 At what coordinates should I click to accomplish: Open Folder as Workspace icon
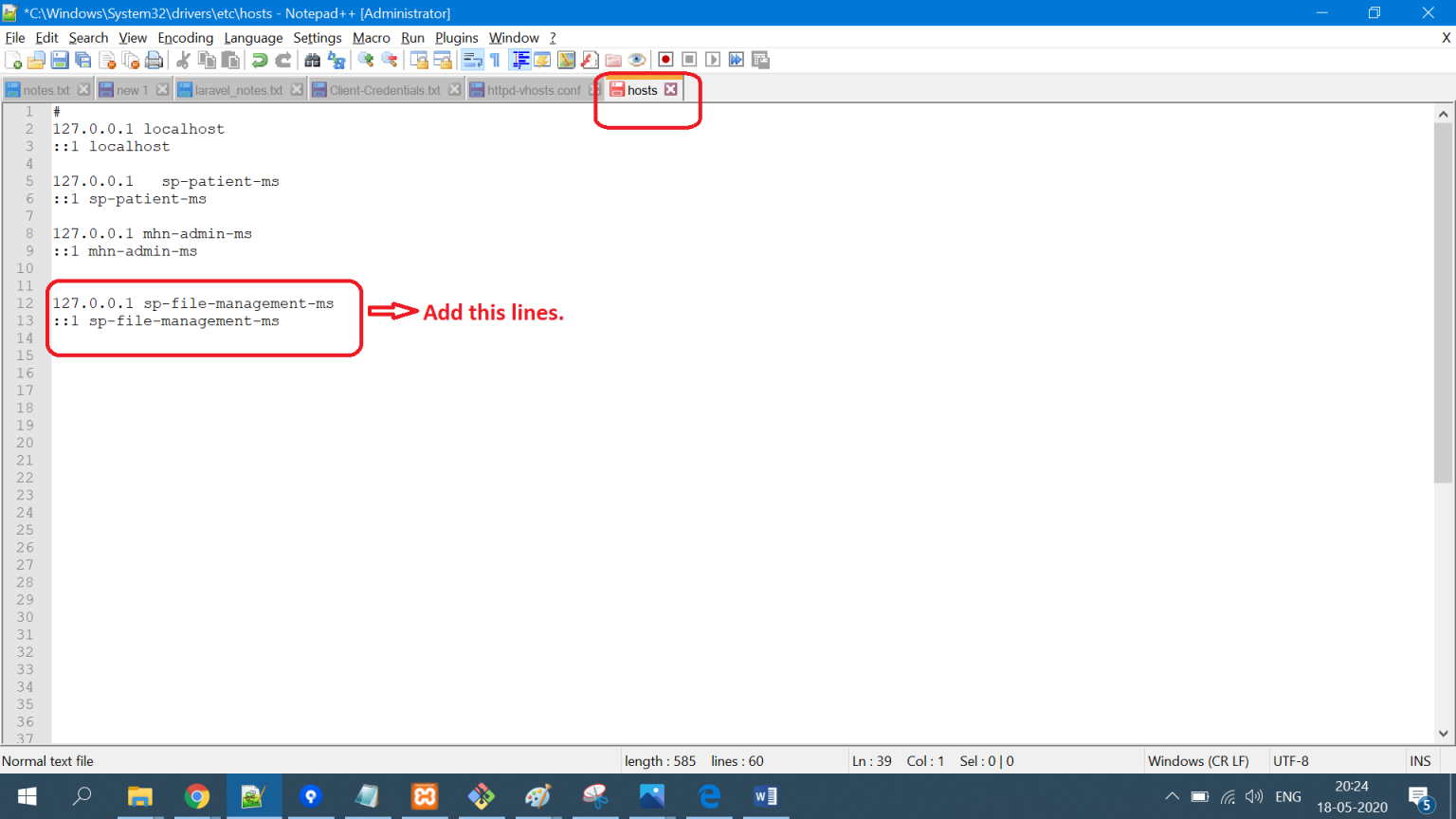613,60
